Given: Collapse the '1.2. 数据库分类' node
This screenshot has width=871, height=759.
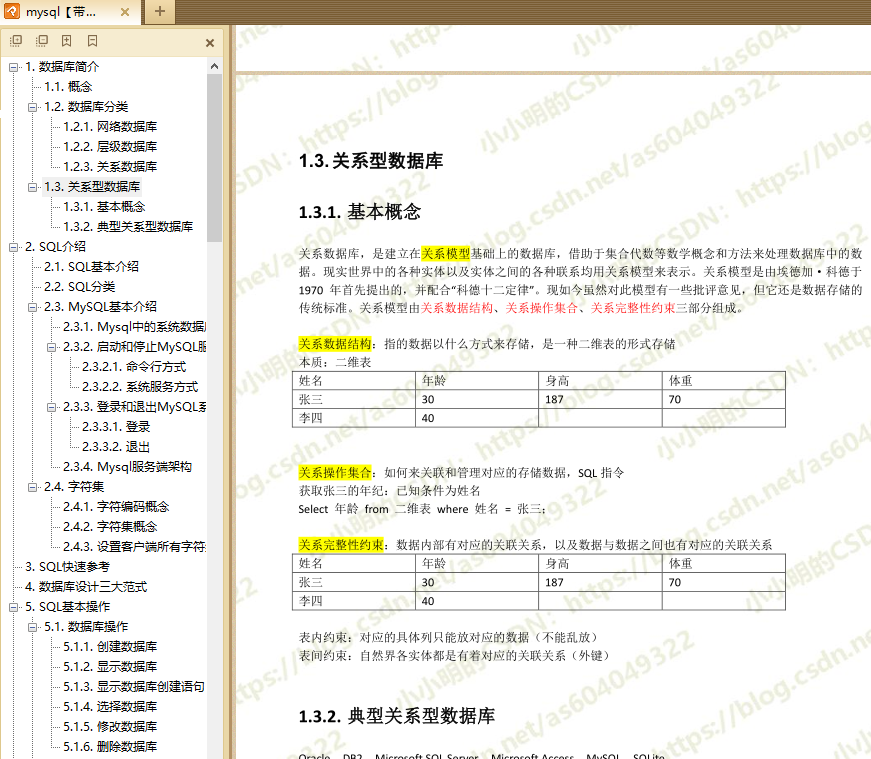Looking at the screenshot, I should (32, 107).
